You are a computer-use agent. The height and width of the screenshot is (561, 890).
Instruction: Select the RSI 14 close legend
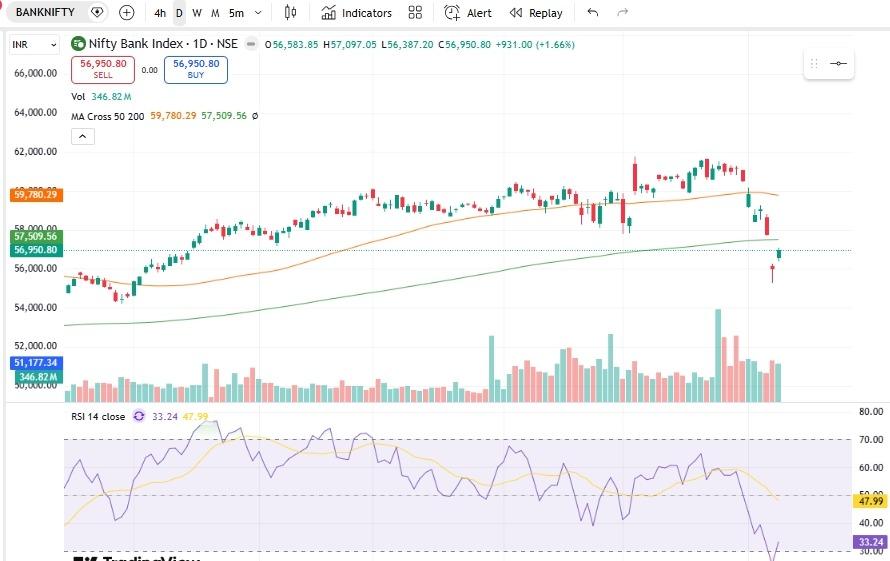point(98,416)
